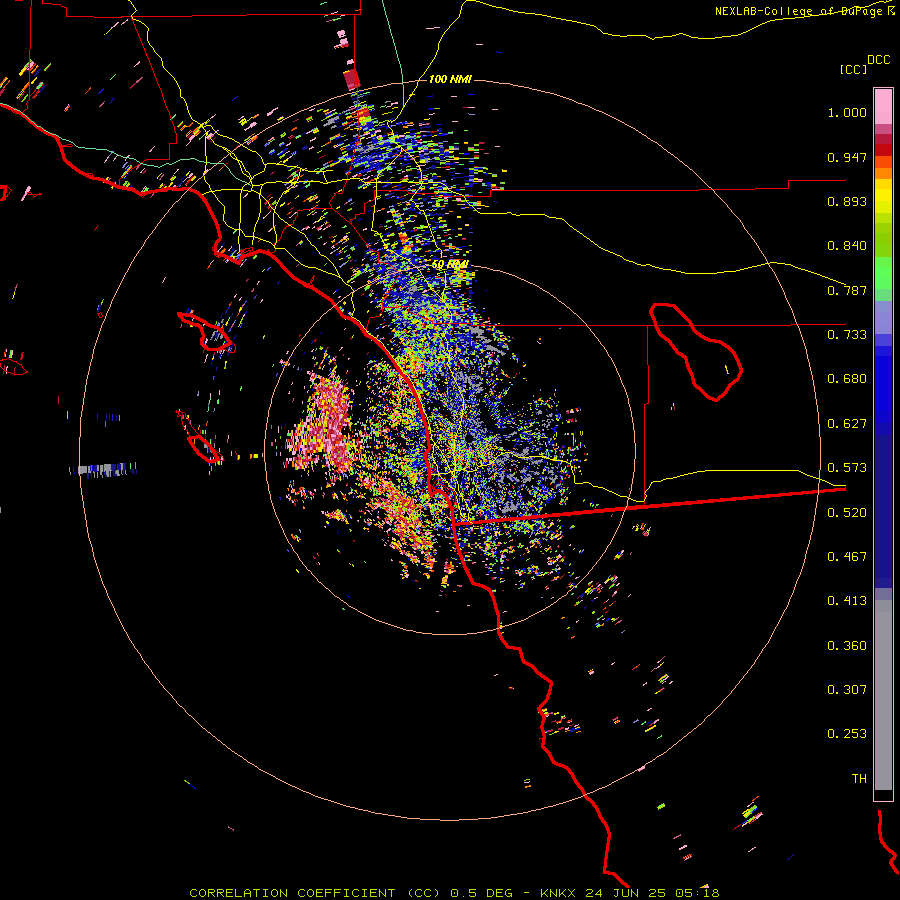The height and width of the screenshot is (900, 900).
Task: Click the 0.467 color scale value
Action: [x=847, y=557]
